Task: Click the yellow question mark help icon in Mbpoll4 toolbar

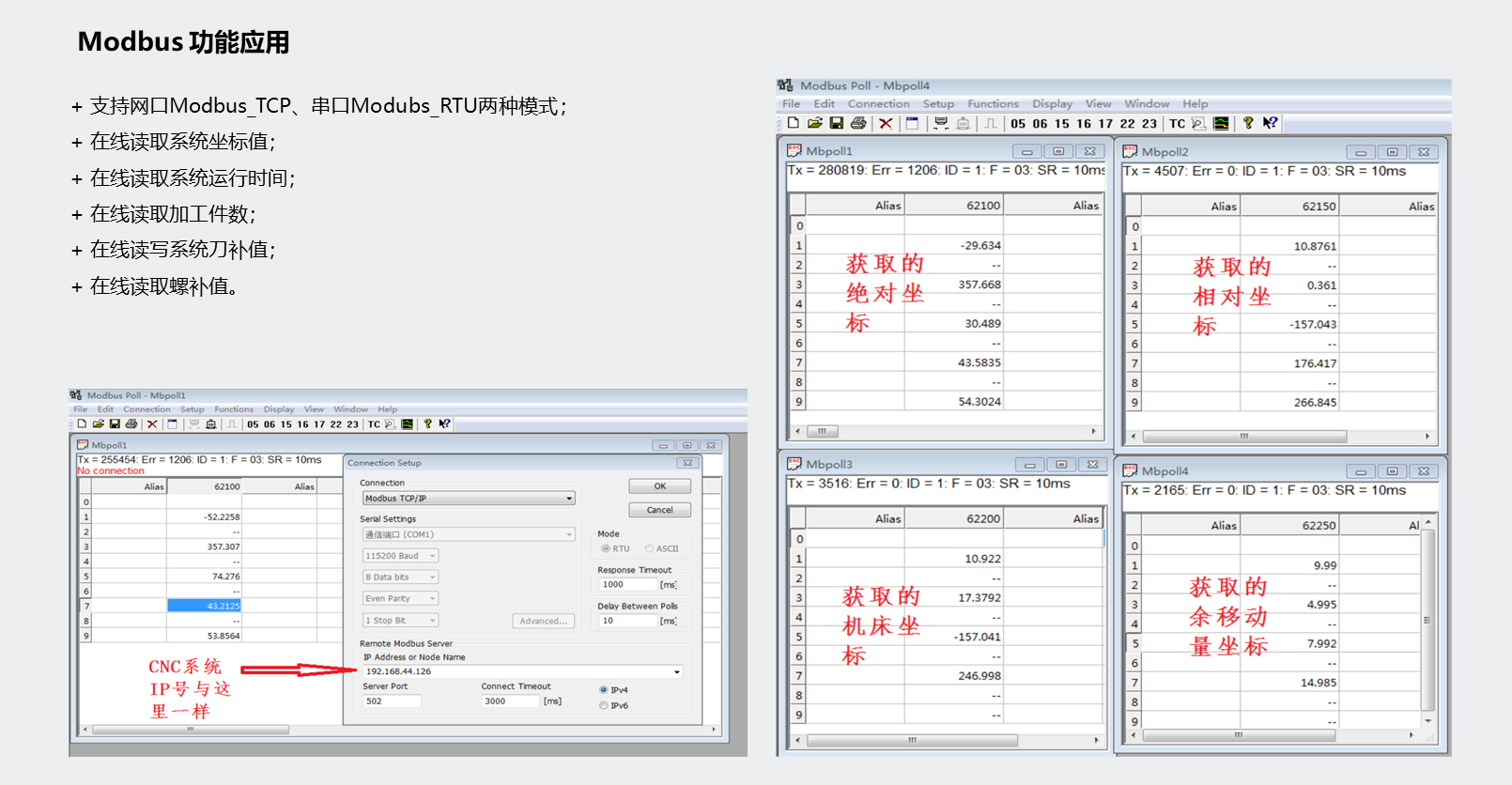Action: (1248, 123)
